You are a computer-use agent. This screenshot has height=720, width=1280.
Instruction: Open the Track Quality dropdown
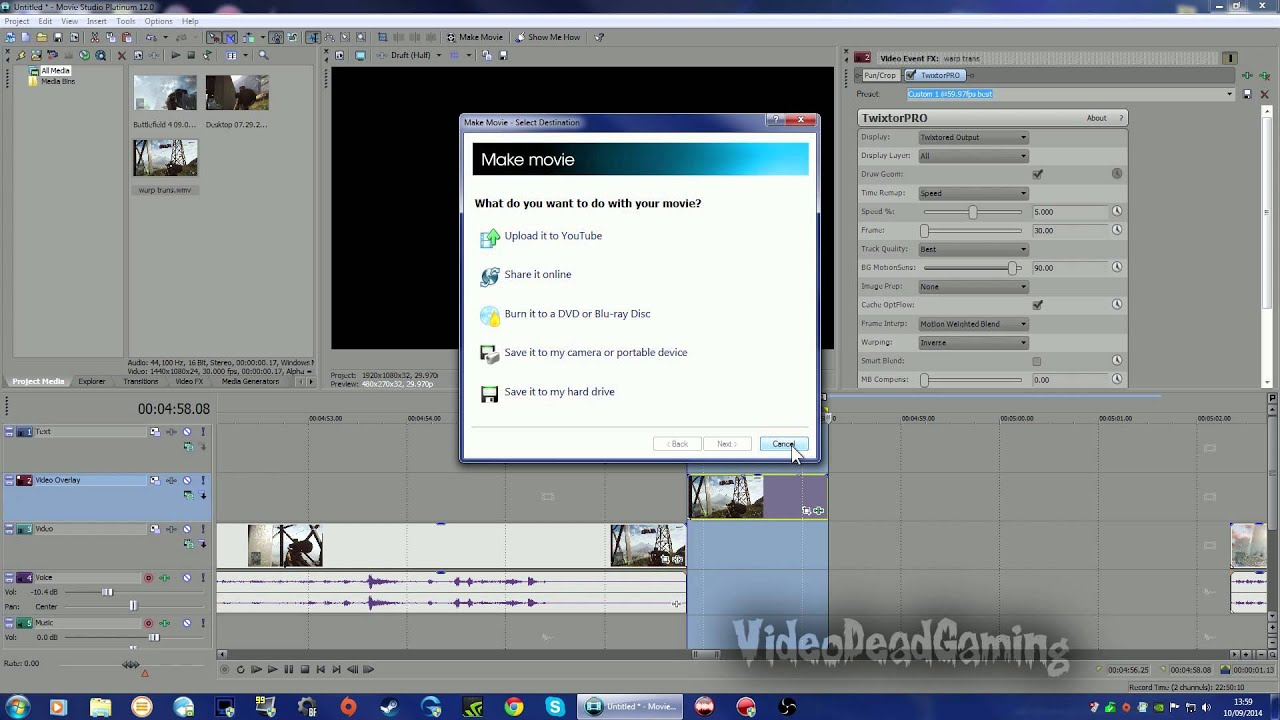(973, 249)
